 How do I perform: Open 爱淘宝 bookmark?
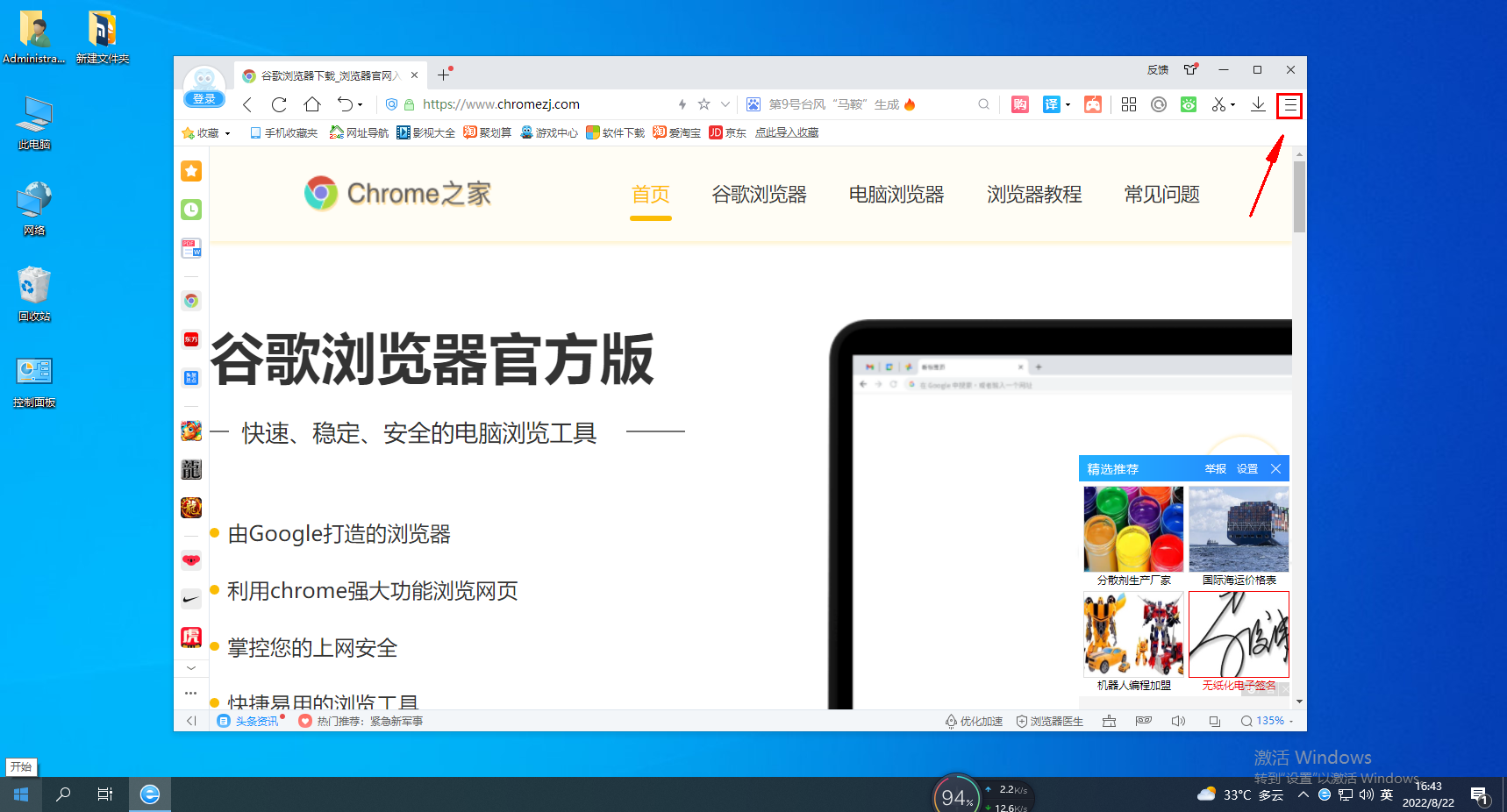[x=677, y=133]
